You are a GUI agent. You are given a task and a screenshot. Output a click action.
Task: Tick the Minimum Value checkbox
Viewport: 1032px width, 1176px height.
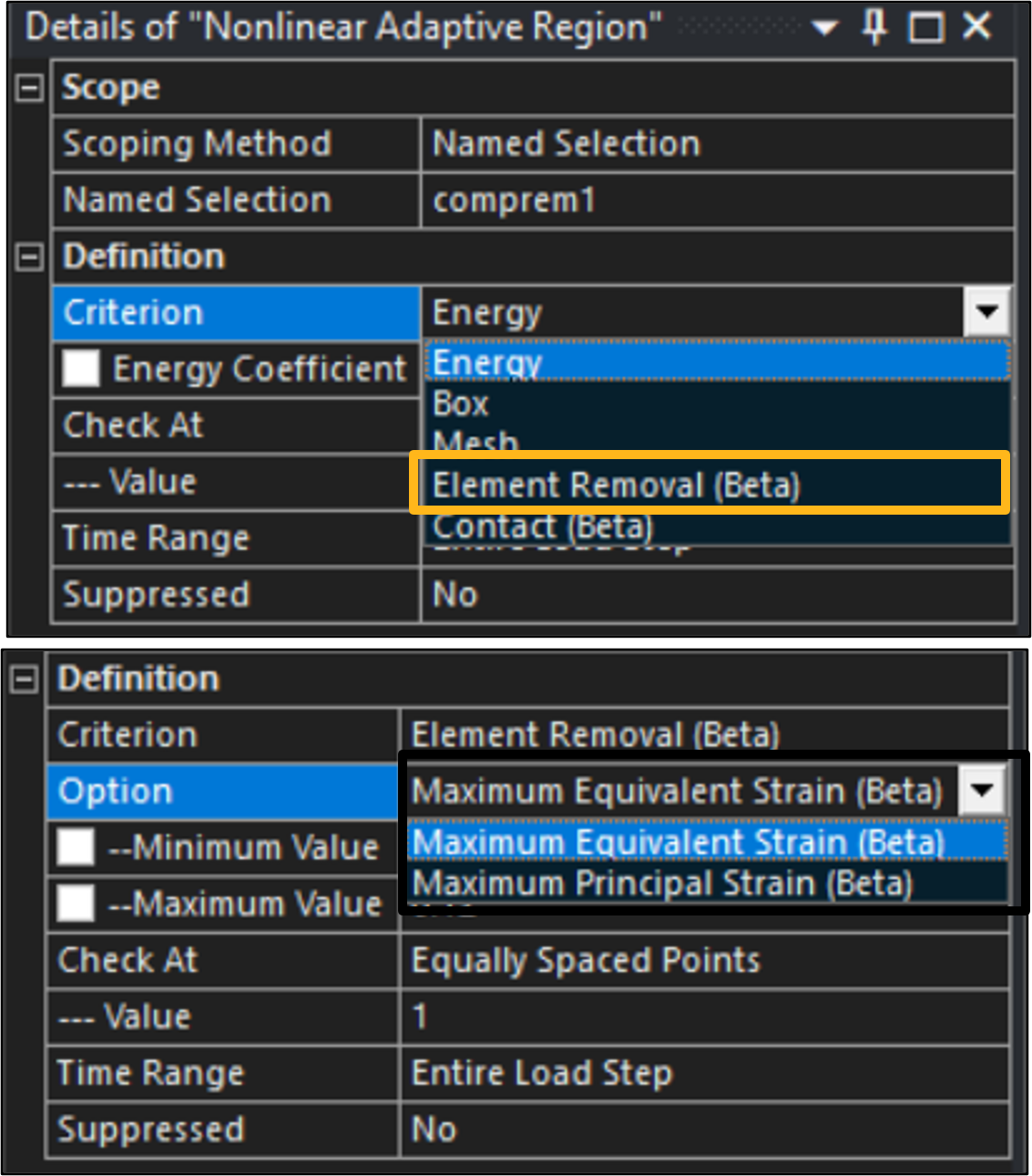click(x=76, y=847)
